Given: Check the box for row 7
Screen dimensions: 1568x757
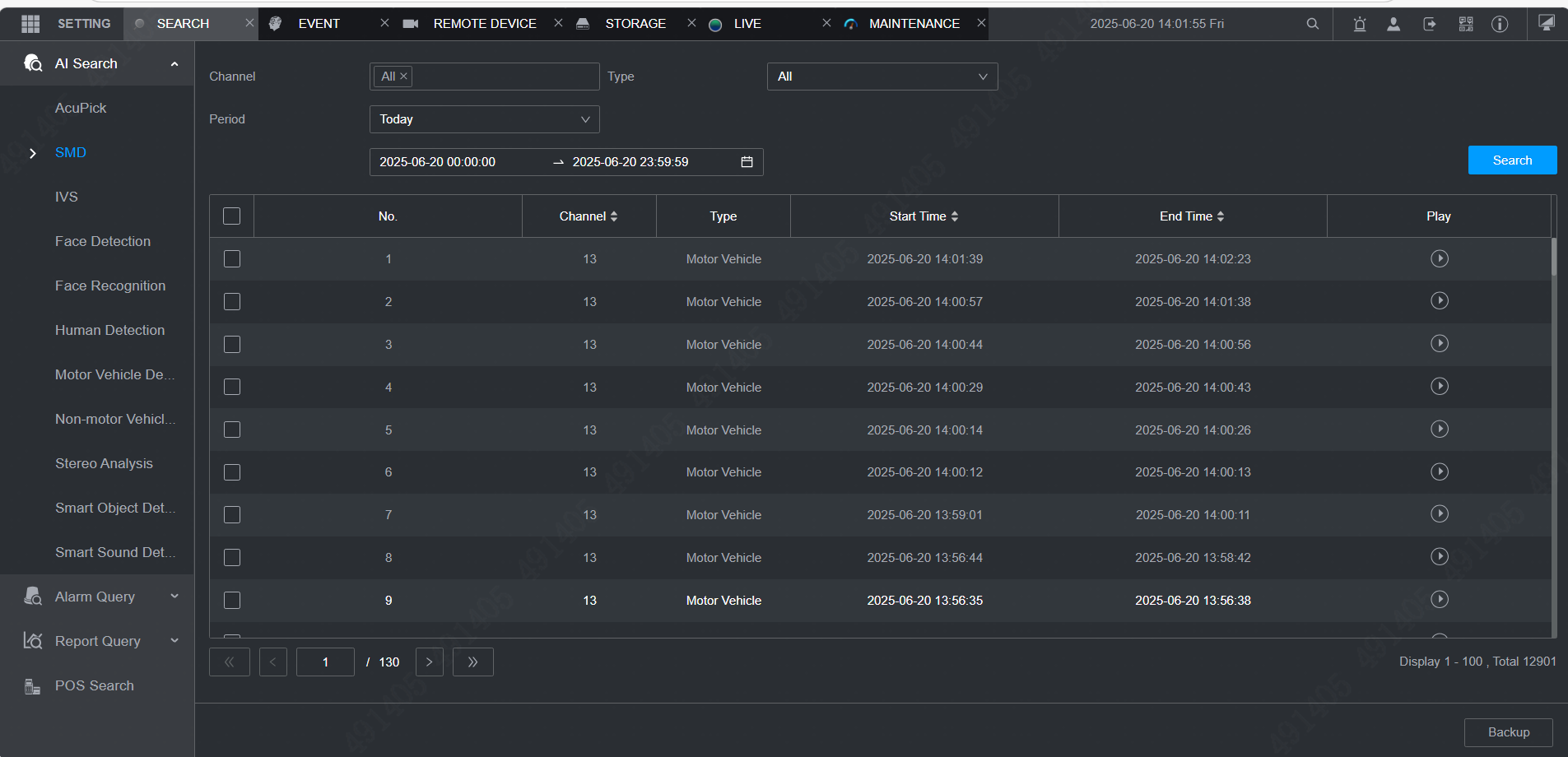Looking at the screenshot, I should 232,515.
